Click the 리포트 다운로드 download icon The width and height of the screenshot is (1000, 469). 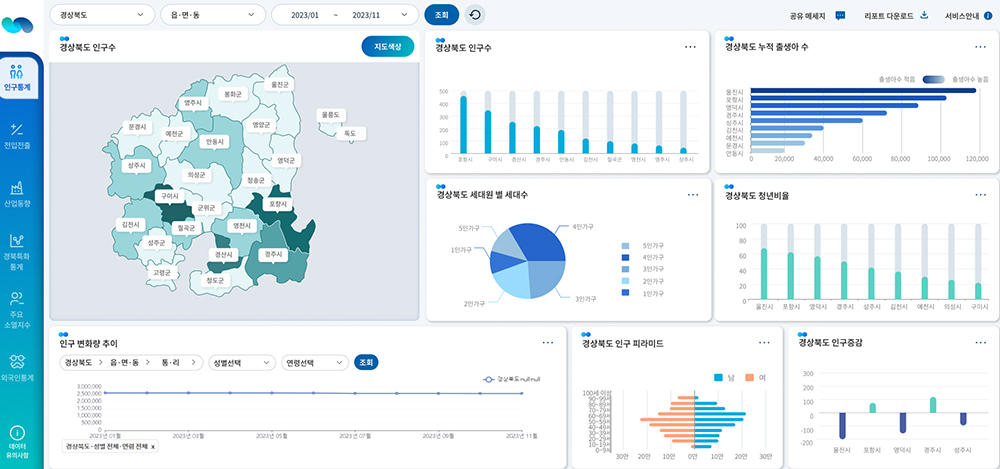point(925,15)
